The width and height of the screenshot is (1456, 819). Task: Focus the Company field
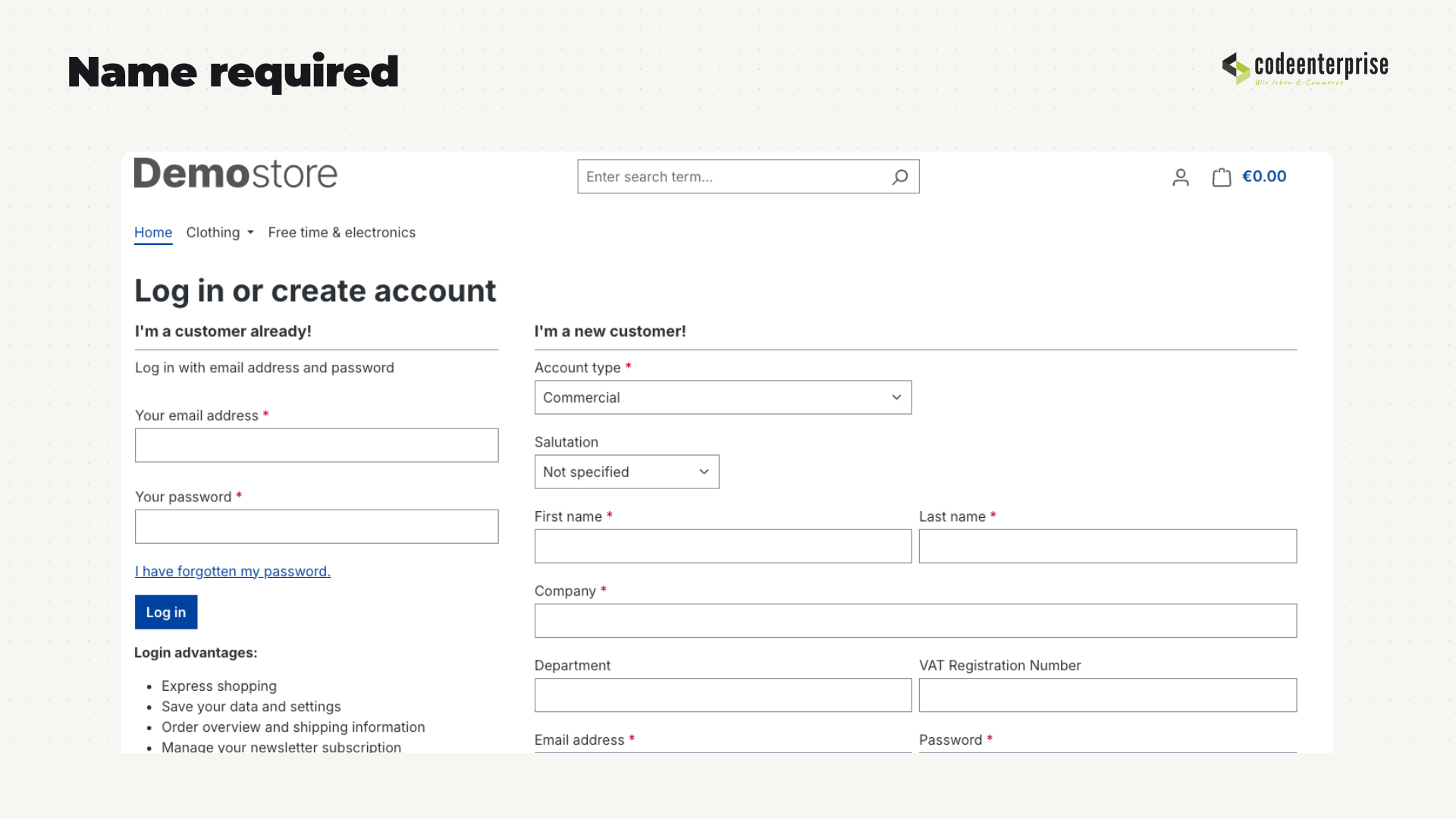pos(915,620)
